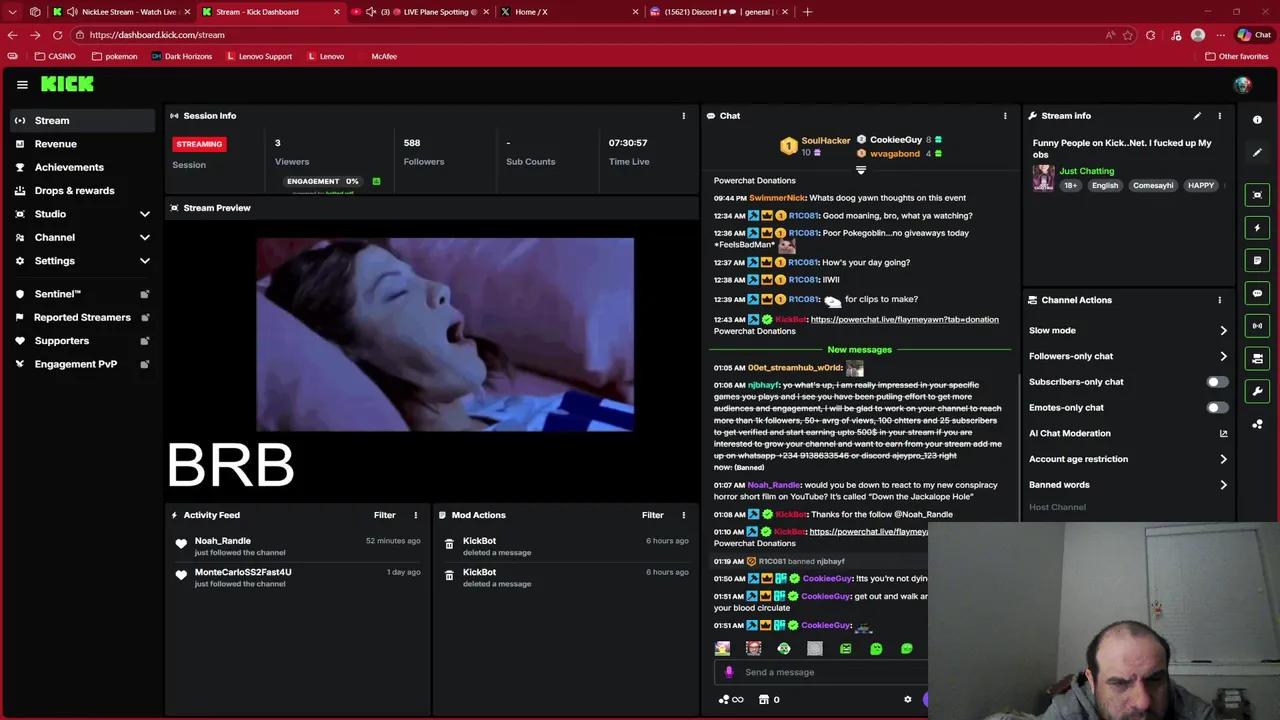This screenshot has width=1280, height=720.
Task: Click the pencil icon in right rail
Action: coord(1257,153)
